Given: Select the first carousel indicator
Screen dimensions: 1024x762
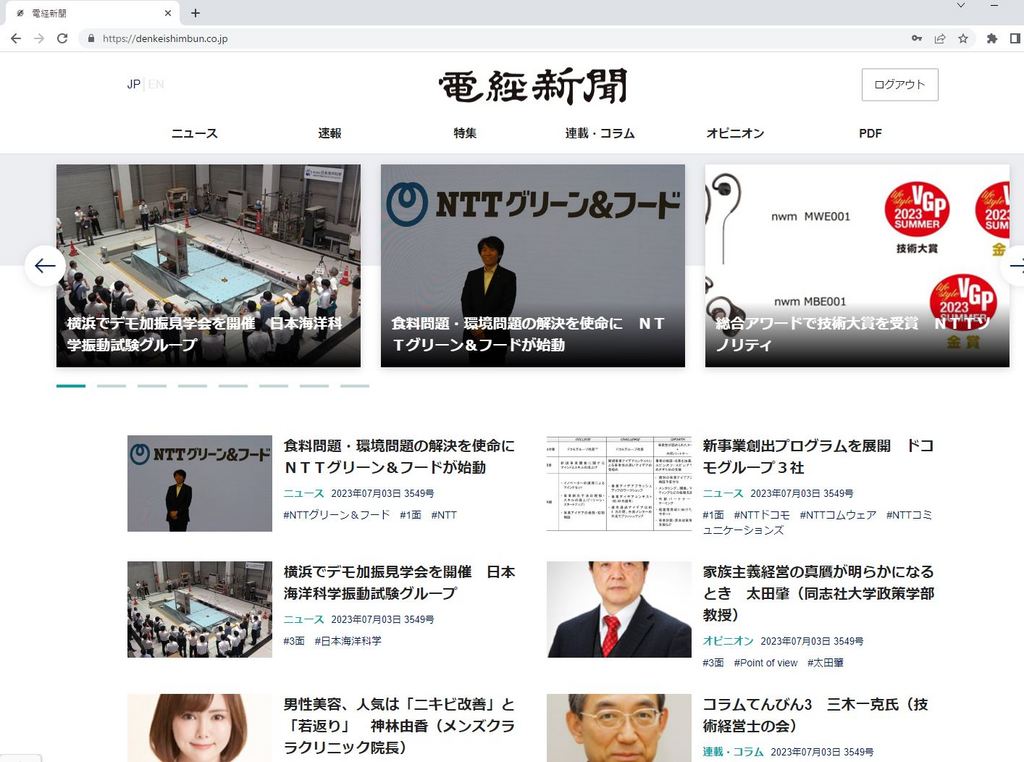Looking at the screenshot, I should pyautogui.click(x=71, y=386).
